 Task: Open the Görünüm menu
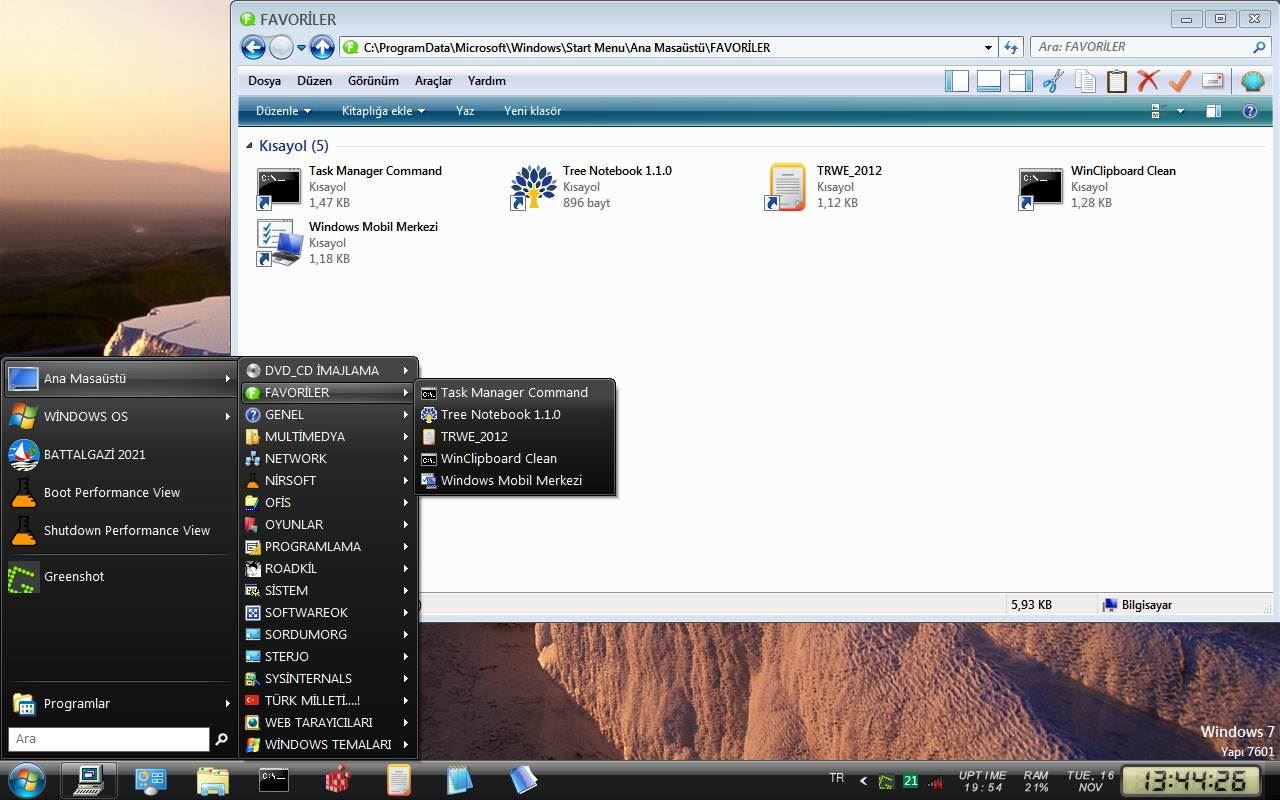click(373, 81)
